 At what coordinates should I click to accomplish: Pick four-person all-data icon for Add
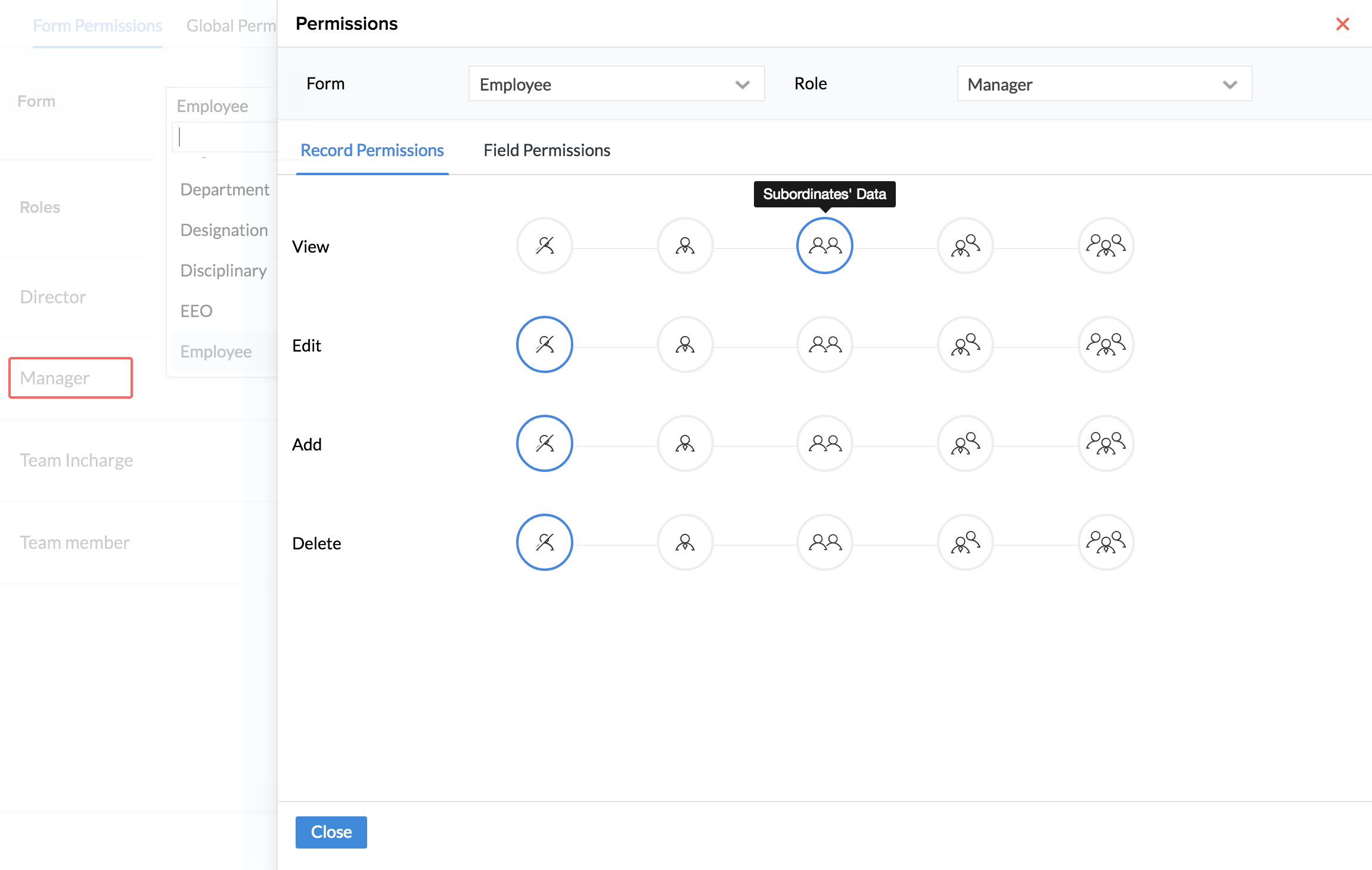[1106, 443]
